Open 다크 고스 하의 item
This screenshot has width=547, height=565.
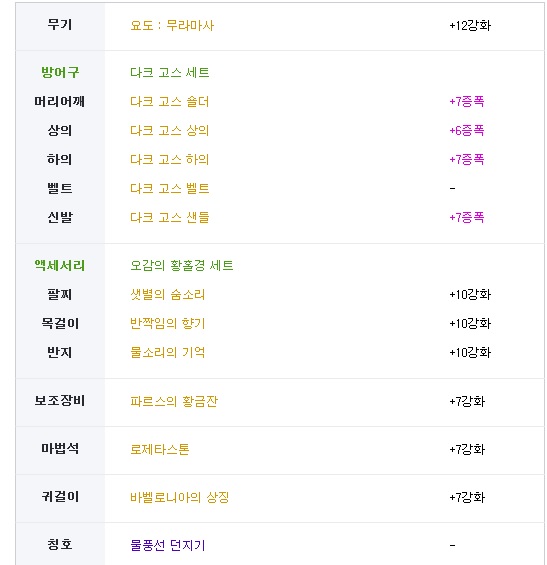click(169, 159)
